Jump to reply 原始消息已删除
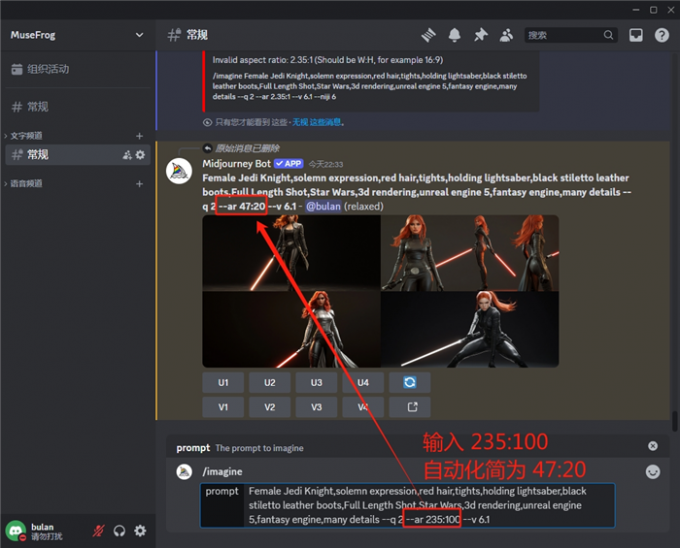Viewport: 680px width, 548px height. (248, 148)
